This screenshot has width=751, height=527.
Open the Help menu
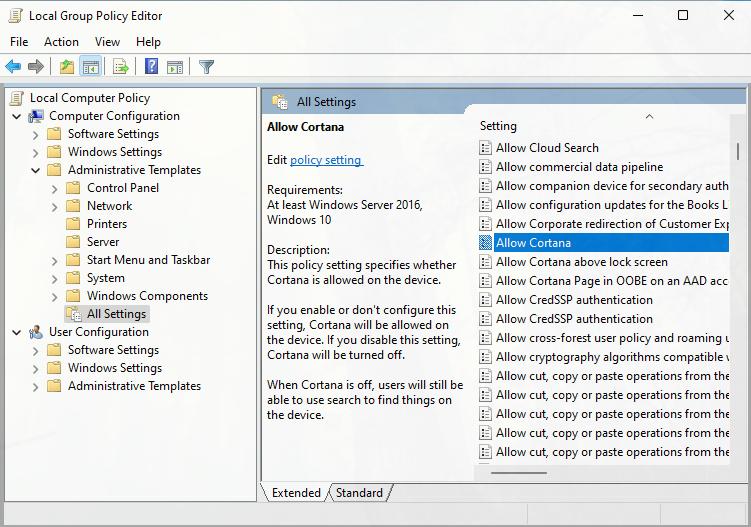click(x=148, y=42)
